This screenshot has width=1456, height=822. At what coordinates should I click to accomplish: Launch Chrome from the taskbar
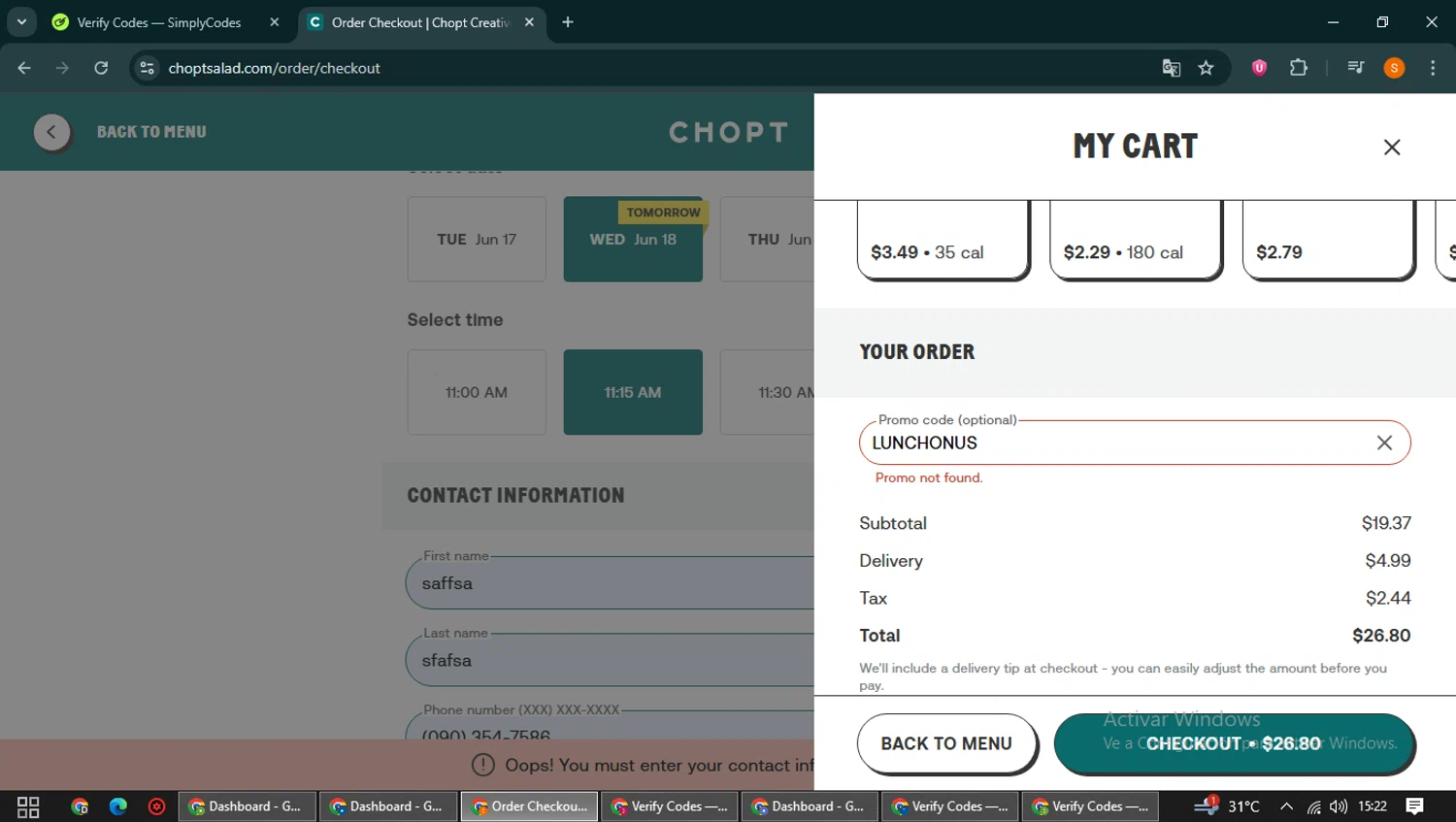(80, 806)
